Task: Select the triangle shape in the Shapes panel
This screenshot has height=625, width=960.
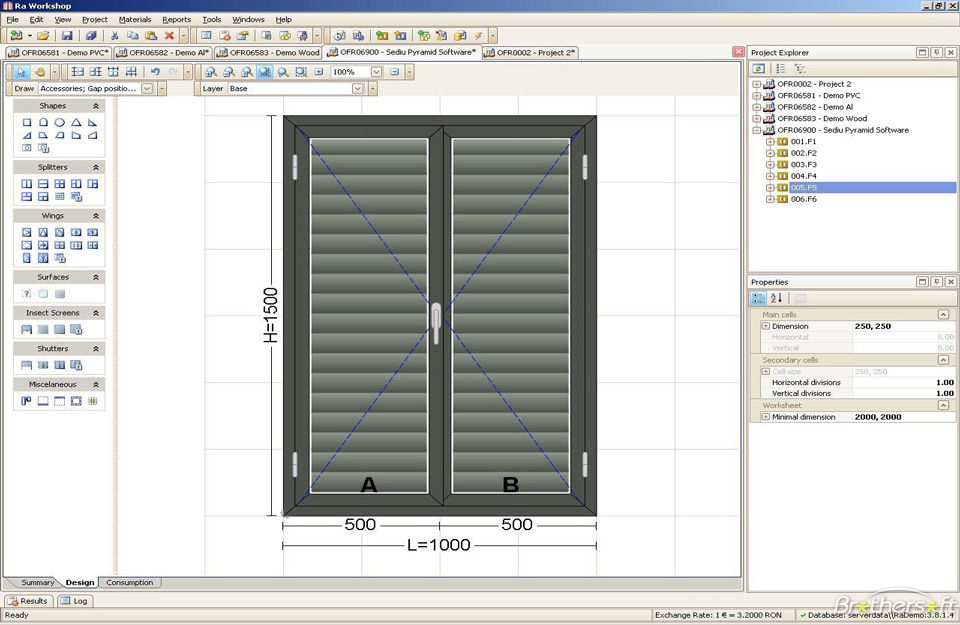Action: click(x=76, y=122)
